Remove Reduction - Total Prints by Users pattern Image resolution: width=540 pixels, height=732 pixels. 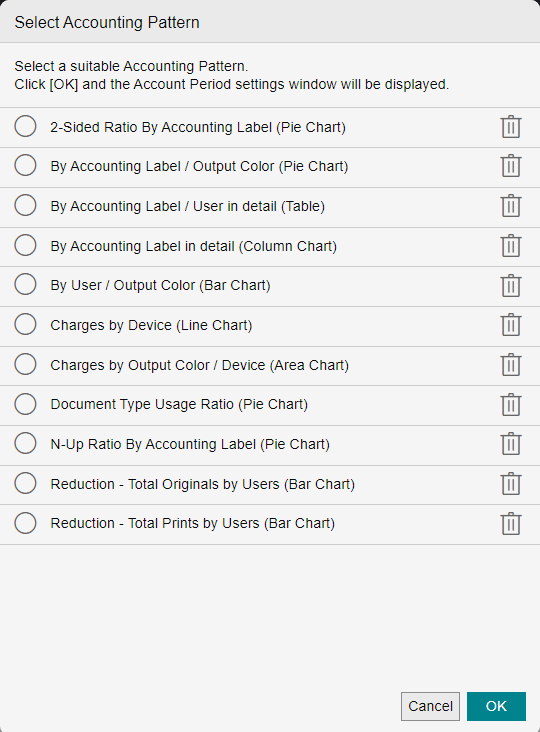pos(511,523)
